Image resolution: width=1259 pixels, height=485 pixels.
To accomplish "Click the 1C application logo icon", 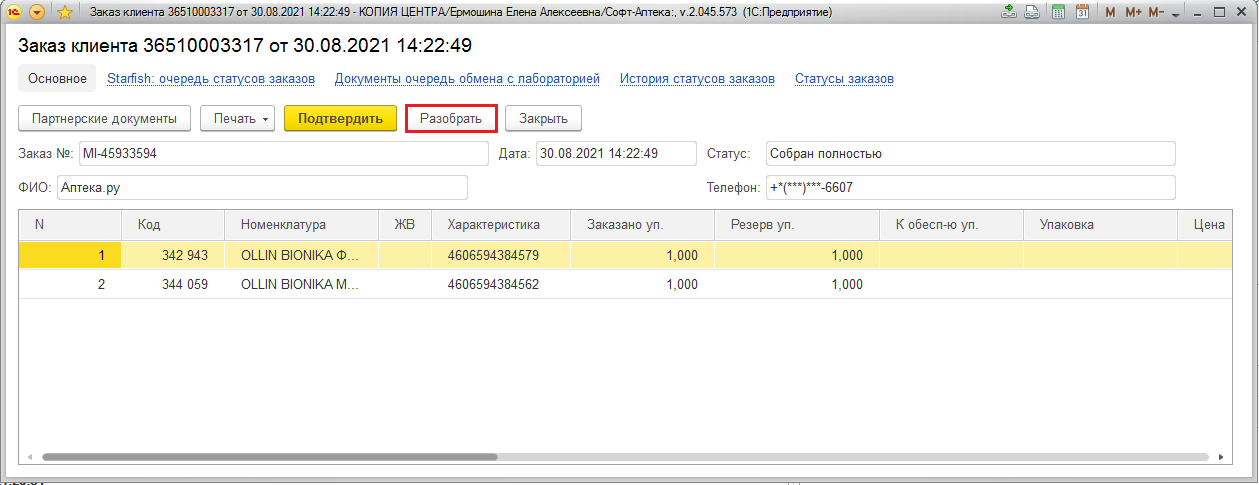I will point(14,12).
